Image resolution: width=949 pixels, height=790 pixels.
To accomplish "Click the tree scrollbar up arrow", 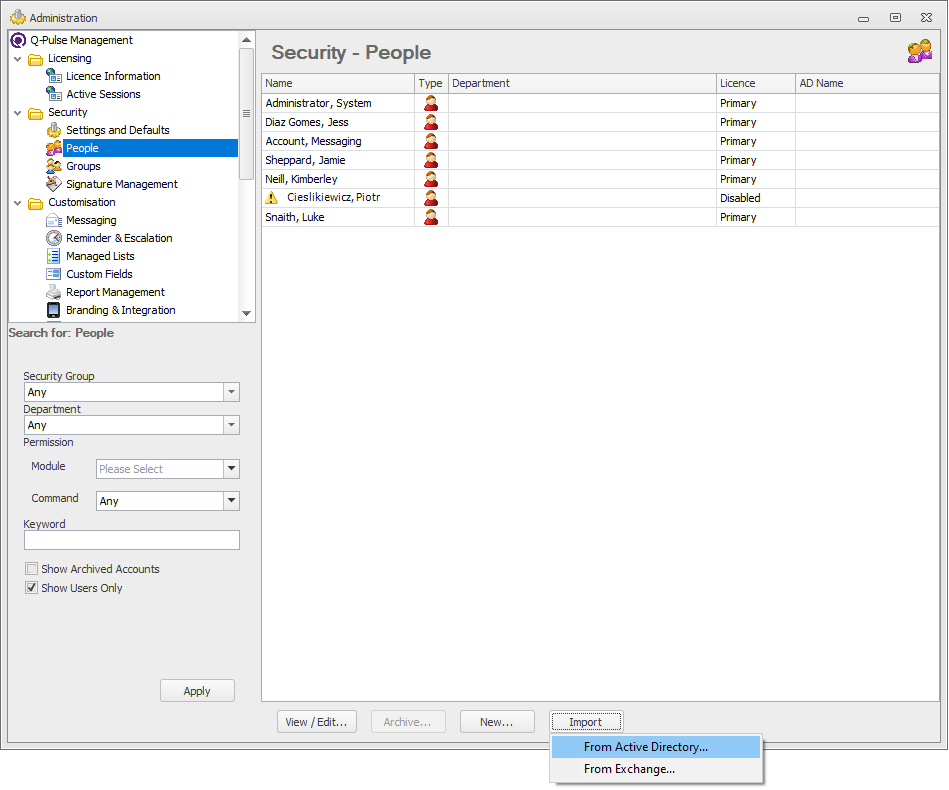I will click(x=246, y=40).
